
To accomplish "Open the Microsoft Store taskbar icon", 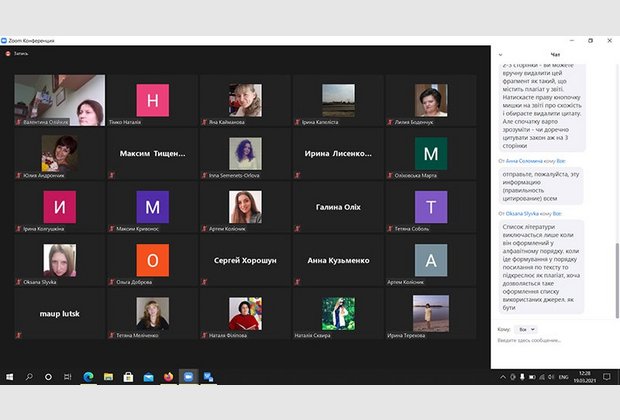I will [128, 377].
